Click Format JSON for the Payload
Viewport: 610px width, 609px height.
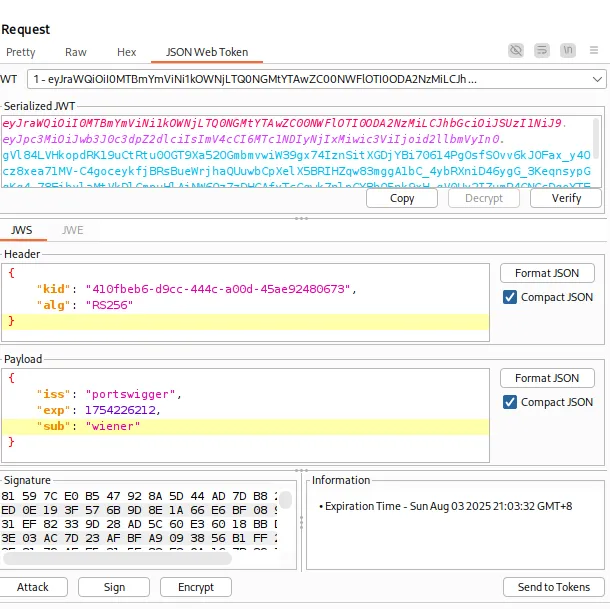547,378
